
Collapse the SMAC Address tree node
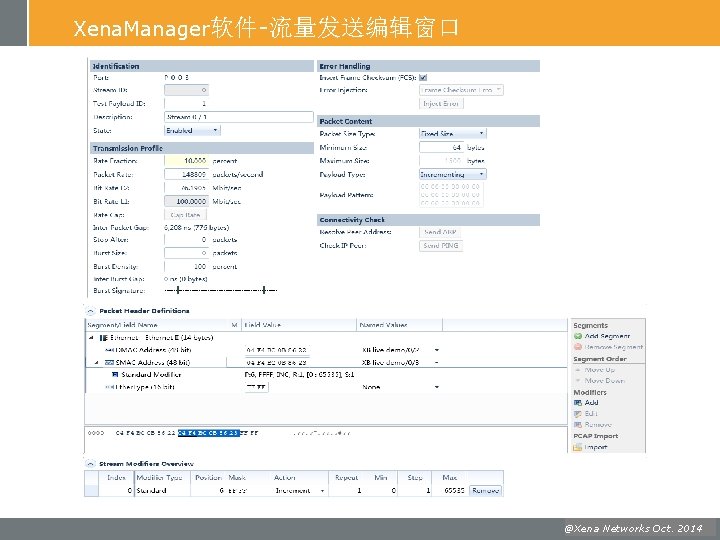click(x=97, y=362)
